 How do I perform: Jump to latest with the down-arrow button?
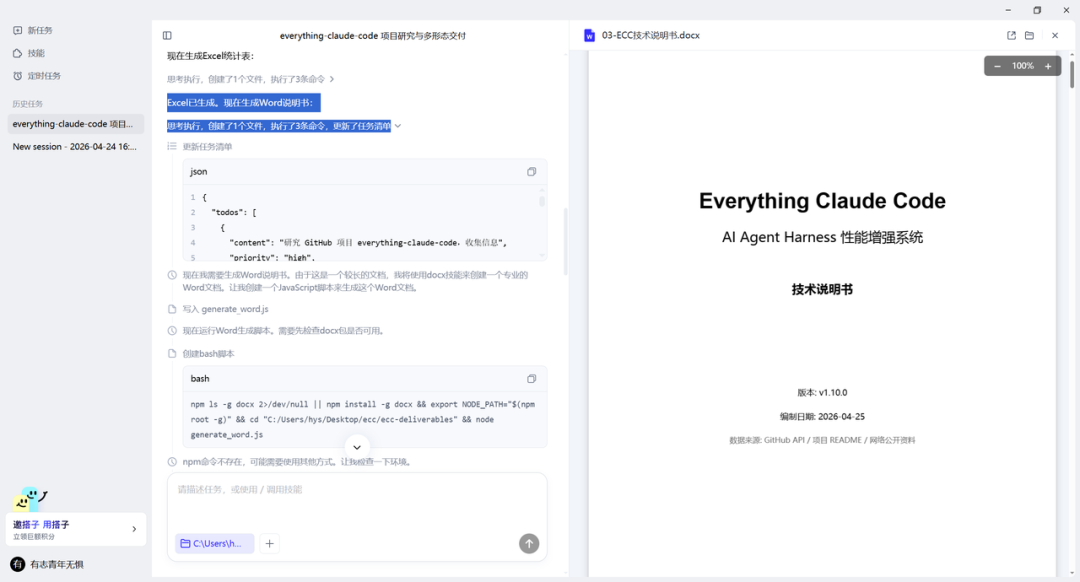click(x=357, y=447)
